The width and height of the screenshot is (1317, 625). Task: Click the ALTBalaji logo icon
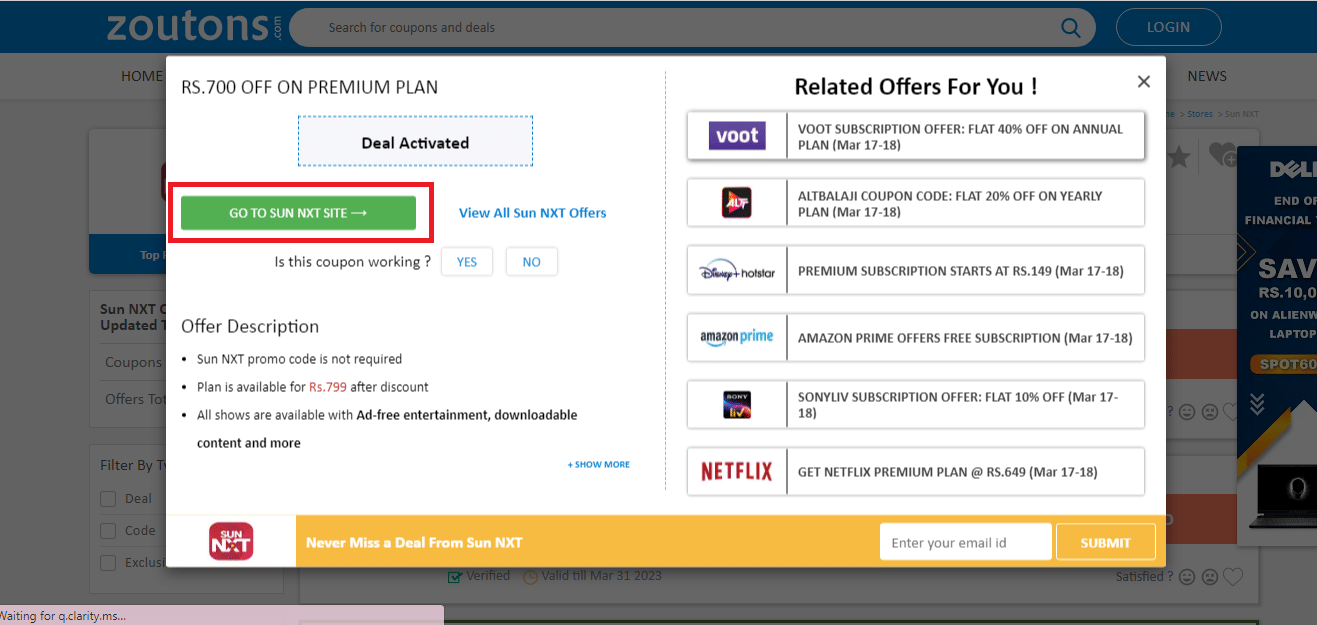[737, 202]
